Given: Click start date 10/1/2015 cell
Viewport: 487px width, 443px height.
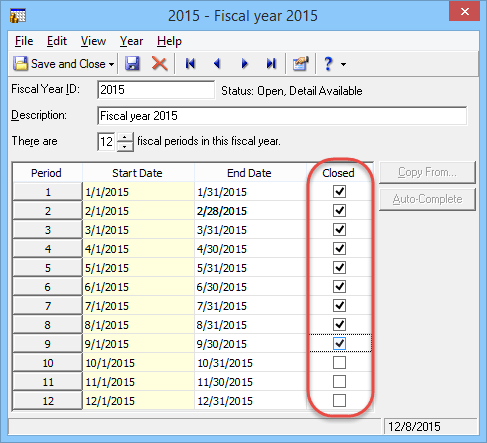Looking at the screenshot, I should pyautogui.click(x=138, y=363).
